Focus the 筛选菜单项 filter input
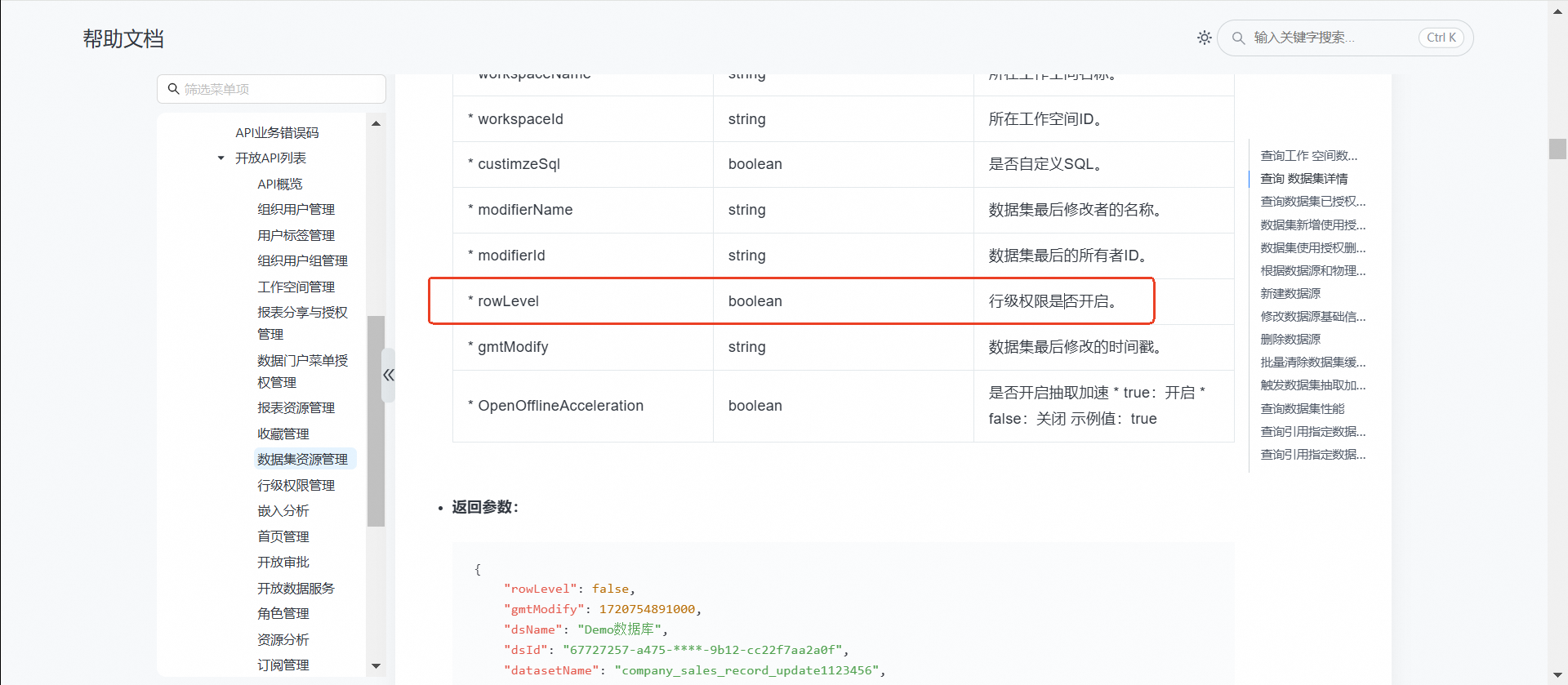 coord(278,89)
